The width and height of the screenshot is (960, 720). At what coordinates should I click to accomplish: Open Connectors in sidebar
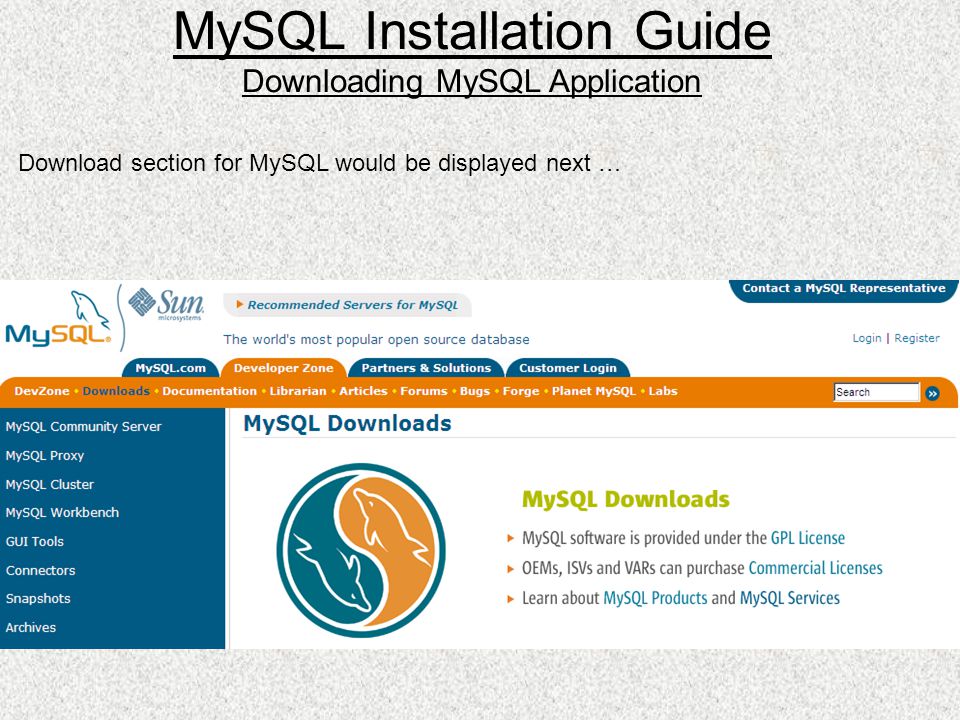[40, 570]
